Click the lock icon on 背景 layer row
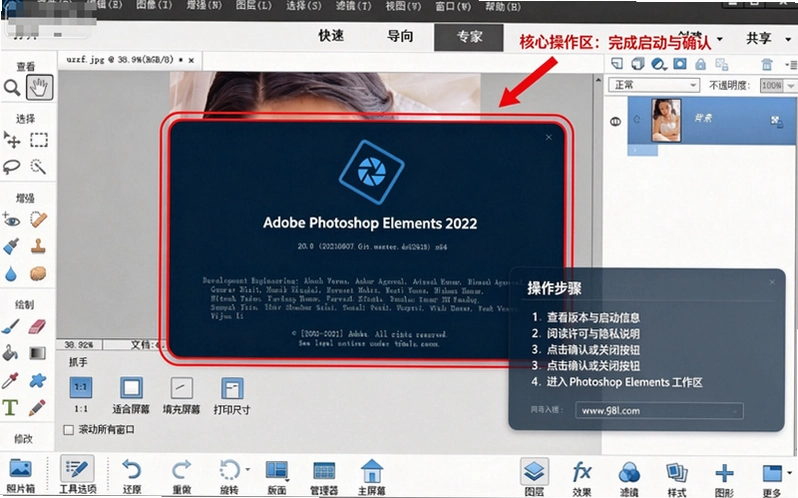The height and width of the screenshot is (498, 798). coord(777,121)
